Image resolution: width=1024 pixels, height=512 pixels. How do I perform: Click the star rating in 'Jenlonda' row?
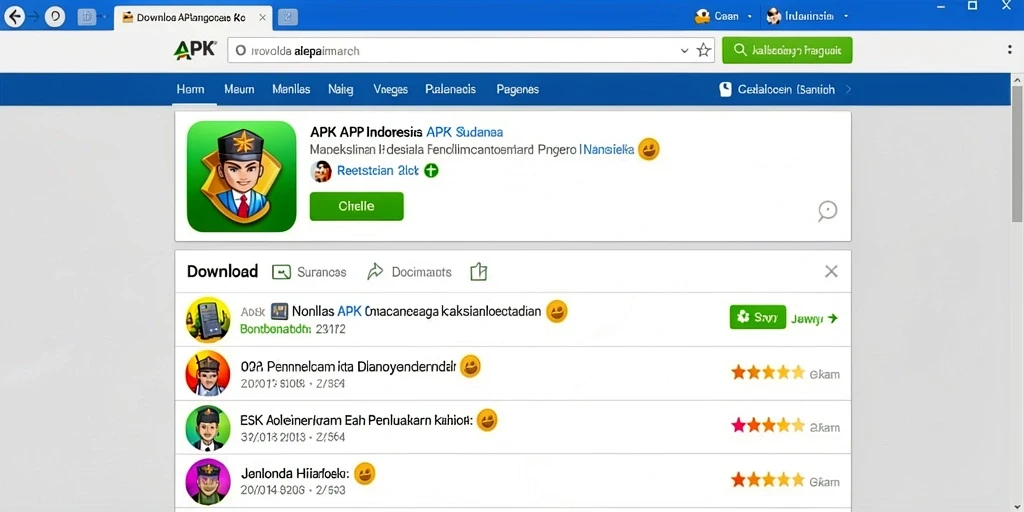(x=767, y=481)
